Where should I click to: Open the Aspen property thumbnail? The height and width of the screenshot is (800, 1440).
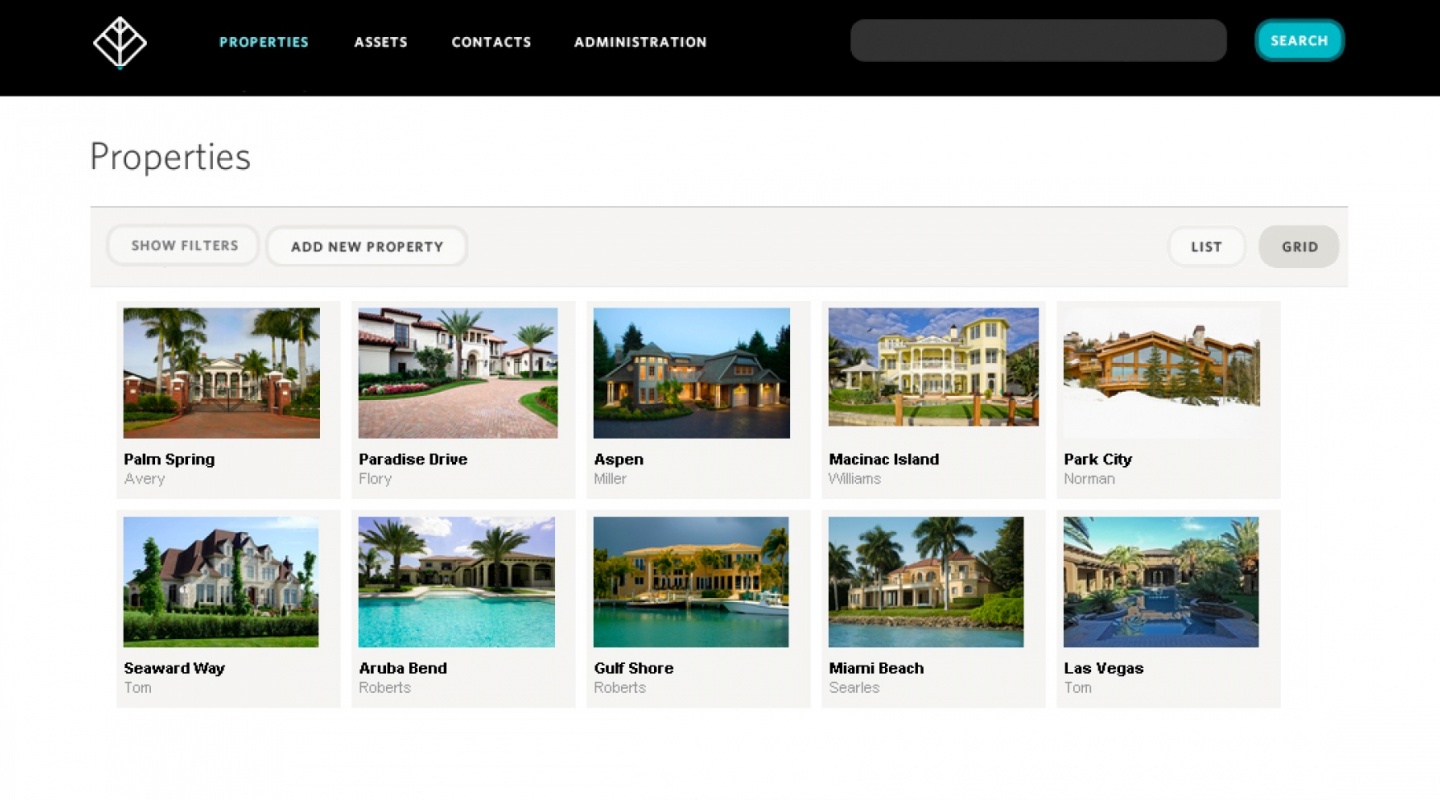pos(692,373)
